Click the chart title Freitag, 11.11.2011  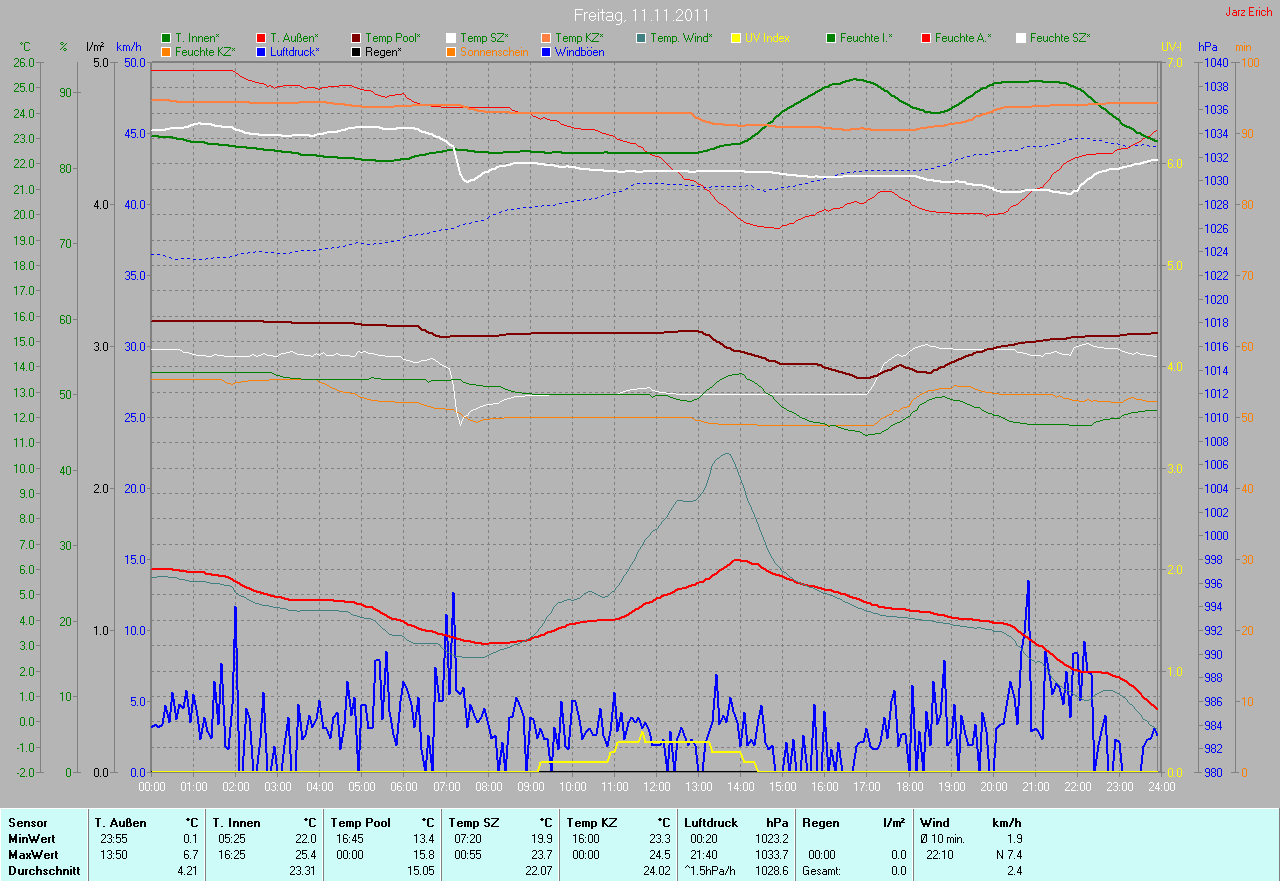(642, 15)
